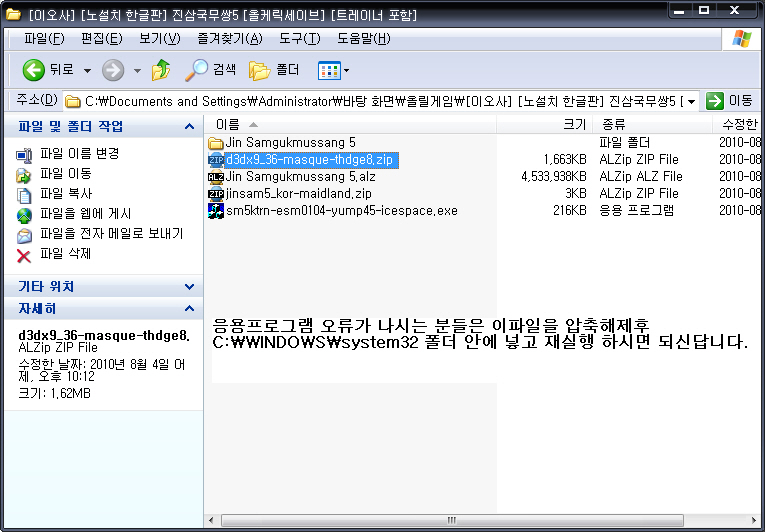Sort by the 크기 column header
This screenshot has width=765, height=532.
coord(544,125)
